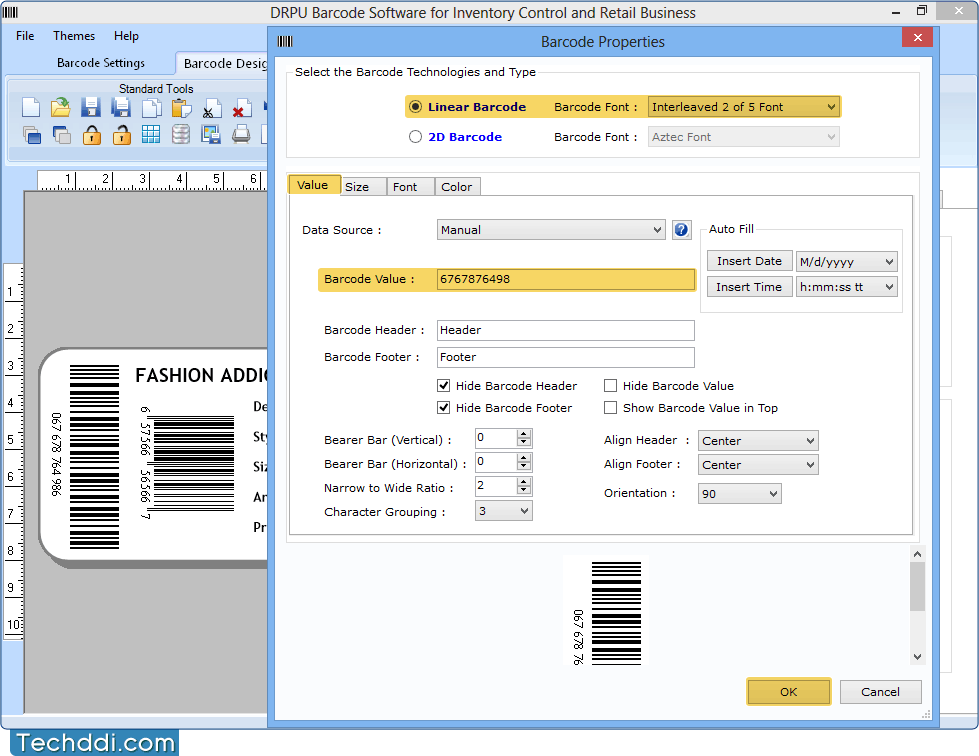
Task: Click the Cut scissors icon
Action: click(211, 107)
